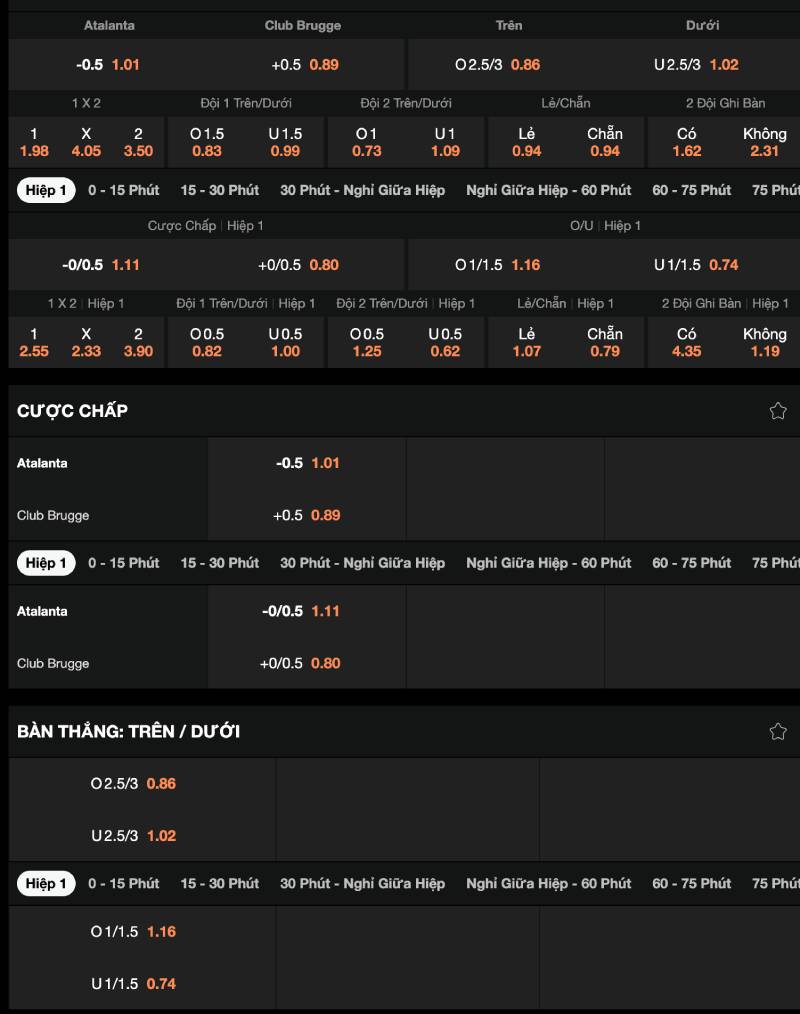The width and height of the screenshot is (800, 1014).
Task: Choose Đội 1 over 1.5 at 0.83
Action: (x=207, y=142)
